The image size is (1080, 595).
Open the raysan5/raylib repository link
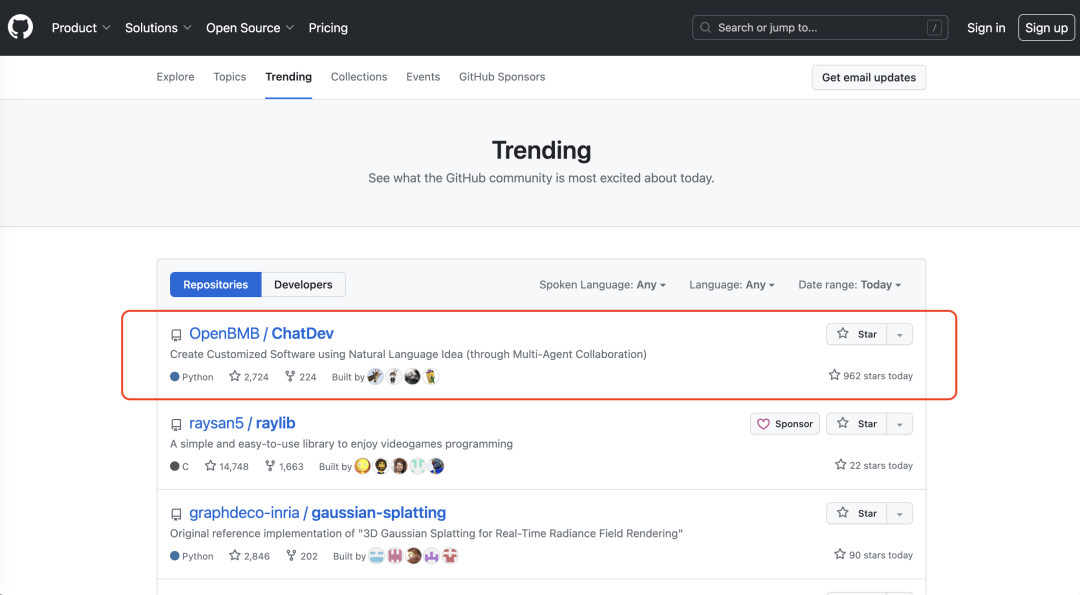(x=242, y=423)
